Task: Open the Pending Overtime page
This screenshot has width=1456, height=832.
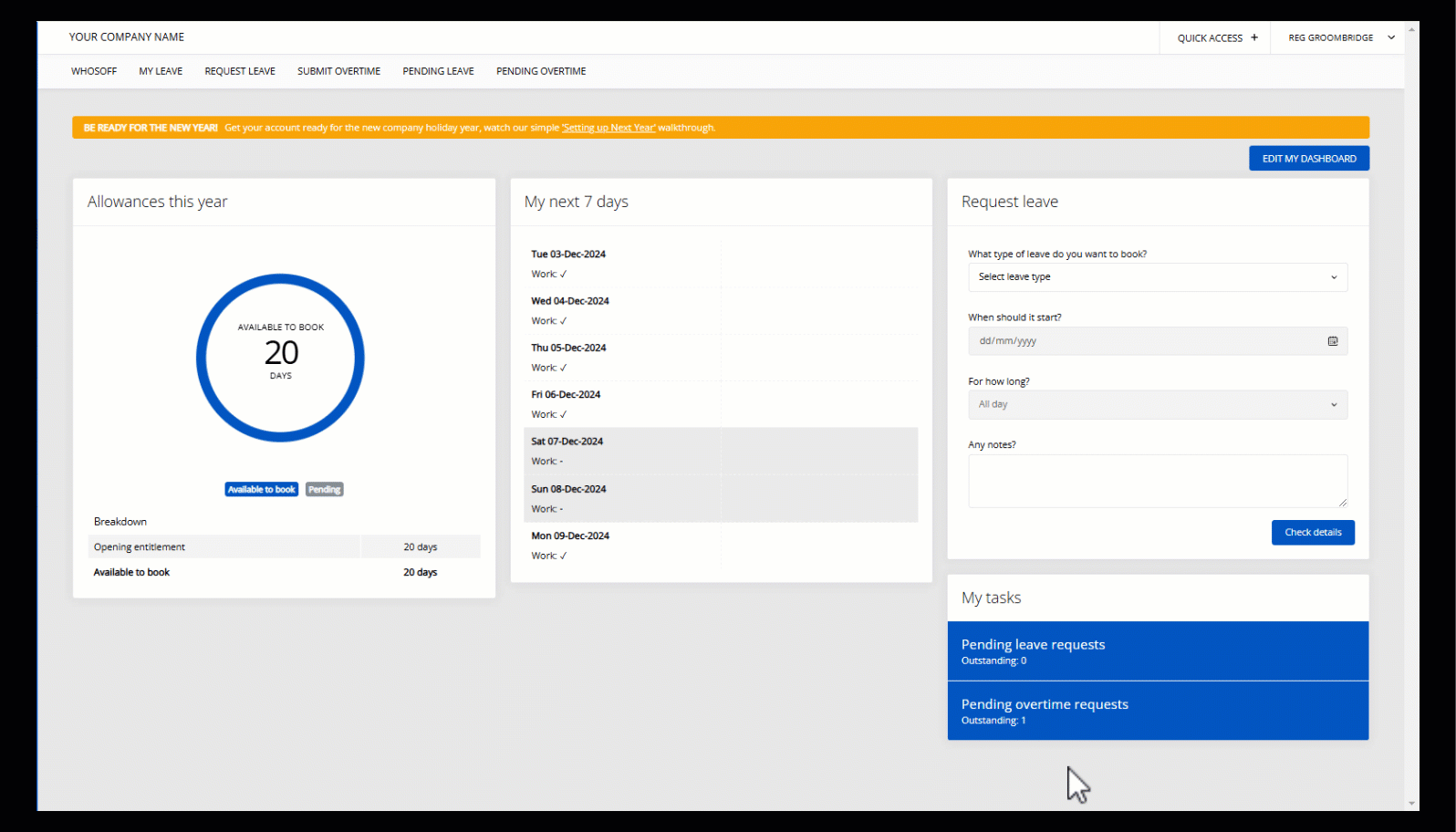Action: click(541, 71)
